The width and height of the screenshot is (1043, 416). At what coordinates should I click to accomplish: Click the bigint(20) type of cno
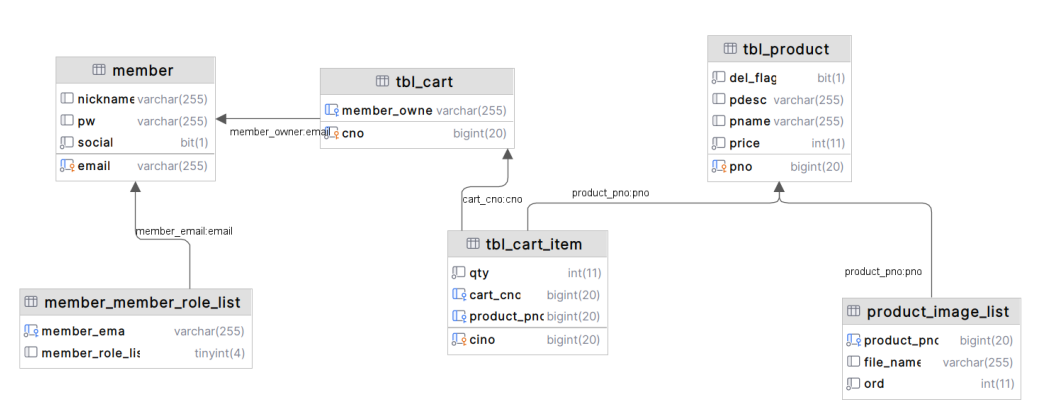click(x=480, y=133)
